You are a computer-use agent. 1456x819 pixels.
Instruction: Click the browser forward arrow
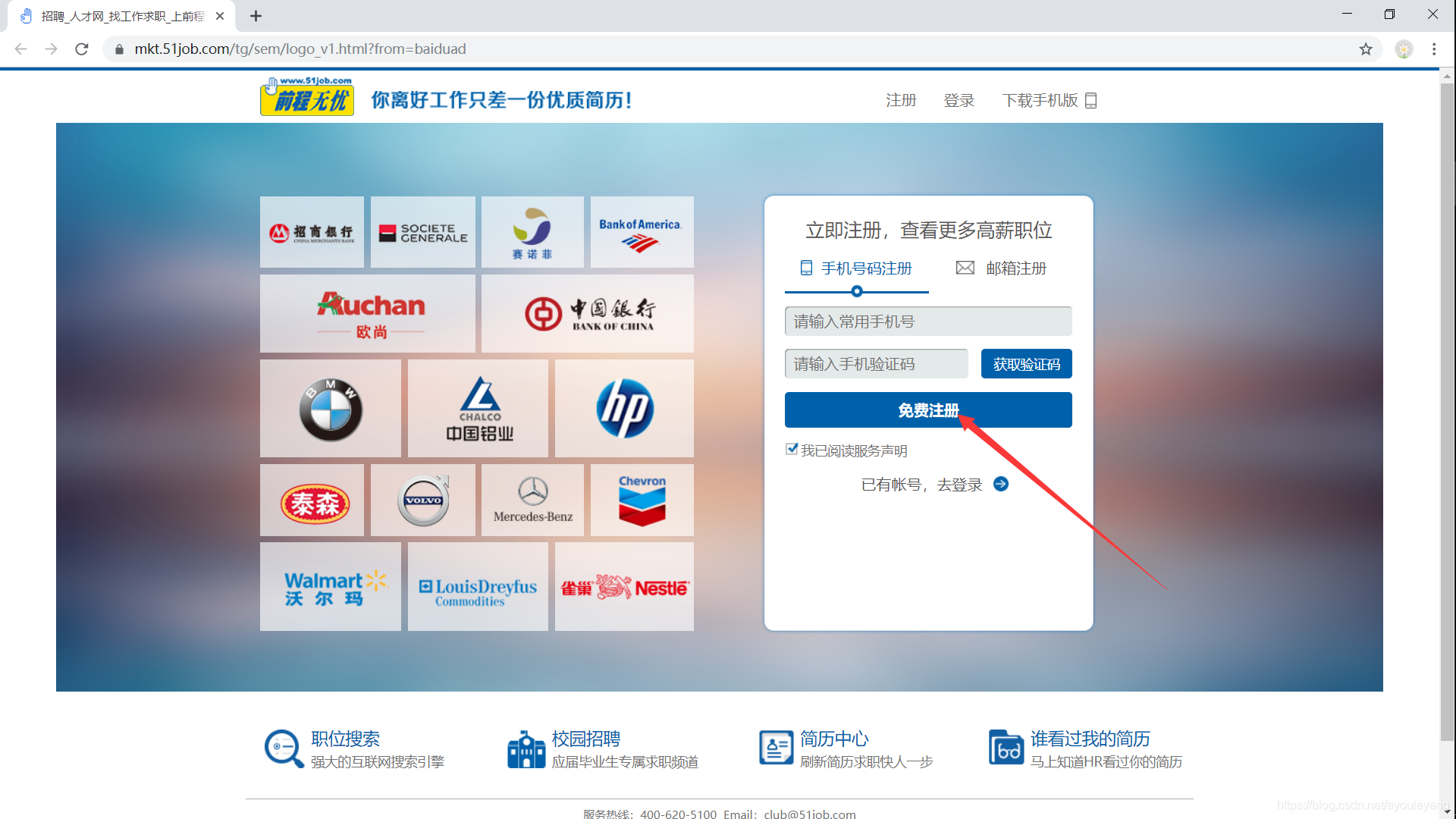click(51, 49)
